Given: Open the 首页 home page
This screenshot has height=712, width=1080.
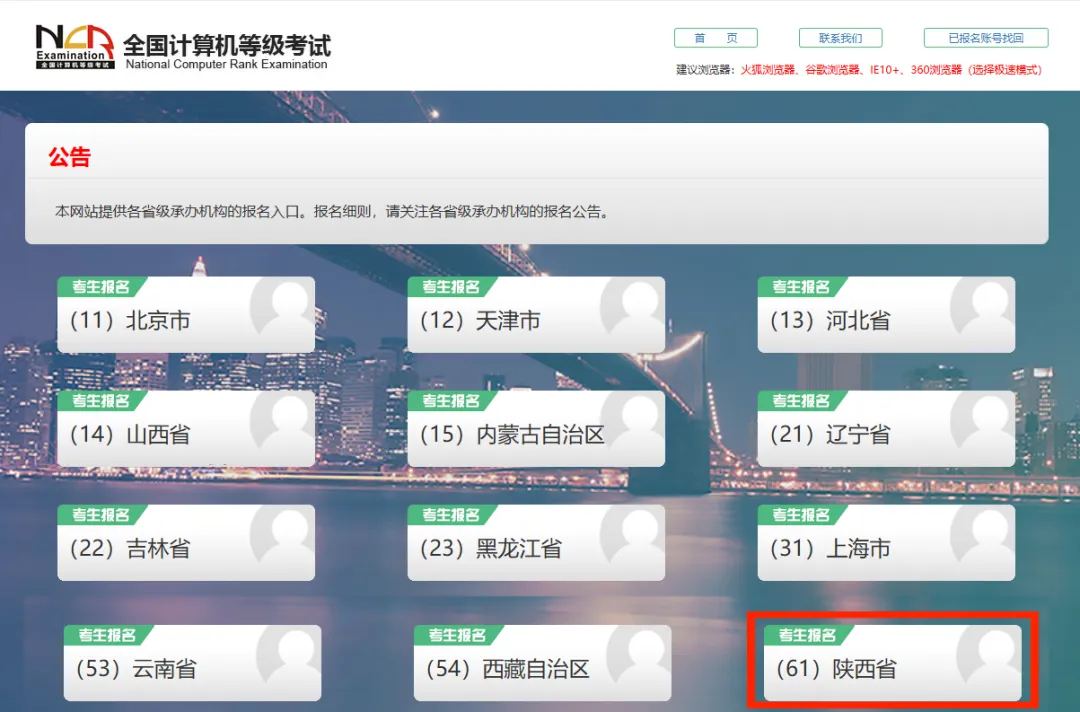Looking at the screenshot, I should click(x=716, y=37).
